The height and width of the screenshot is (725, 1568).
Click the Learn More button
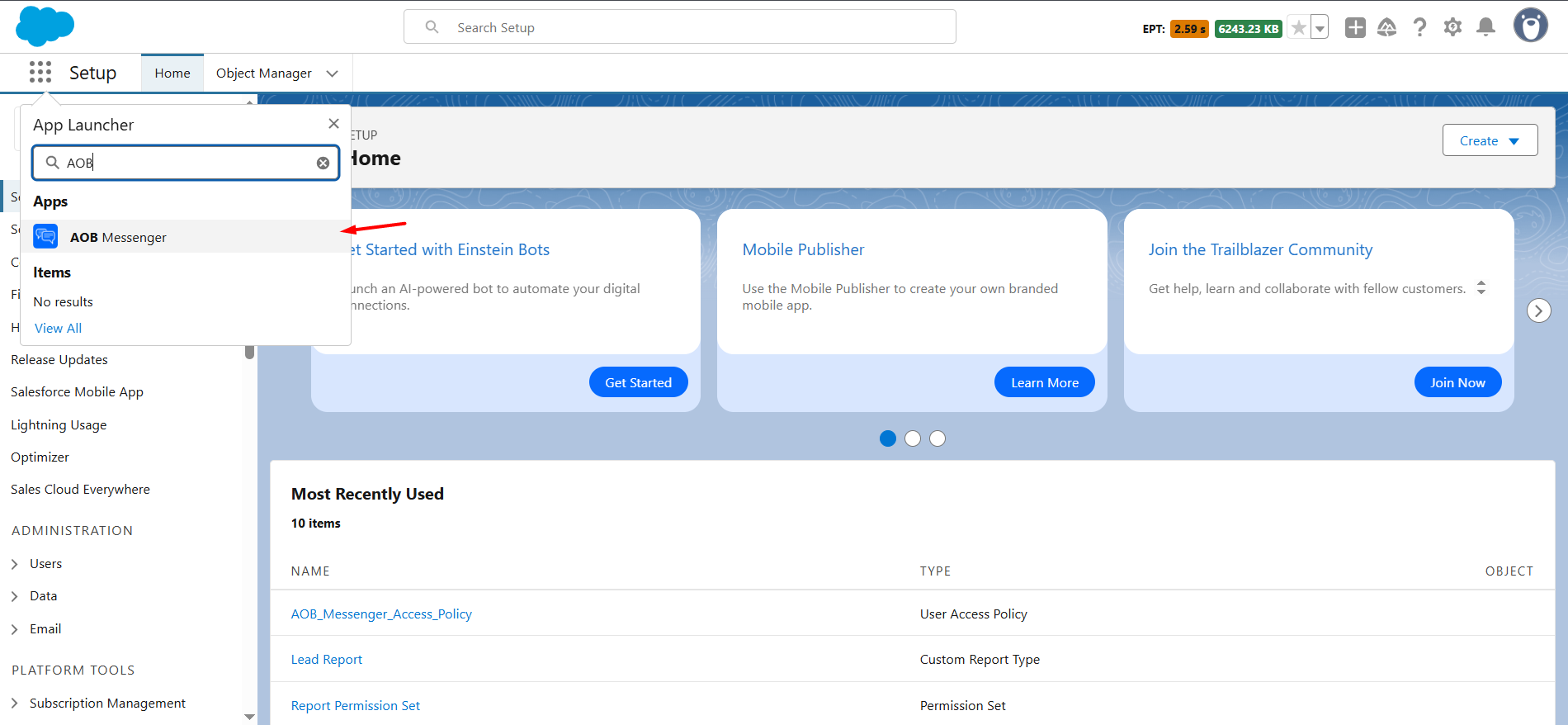[1044, 382]
